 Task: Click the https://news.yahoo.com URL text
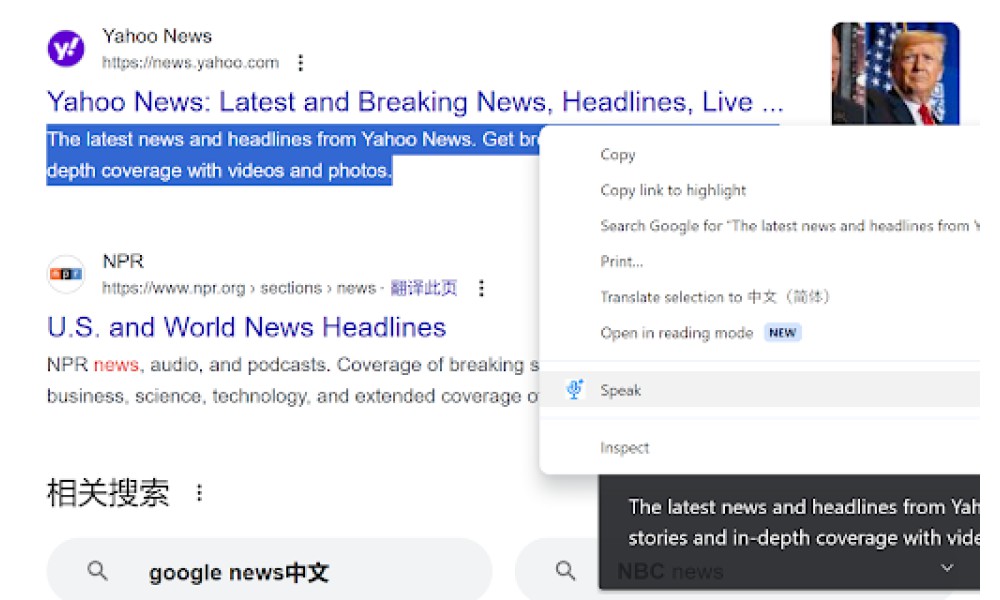[x=190, y=62]
